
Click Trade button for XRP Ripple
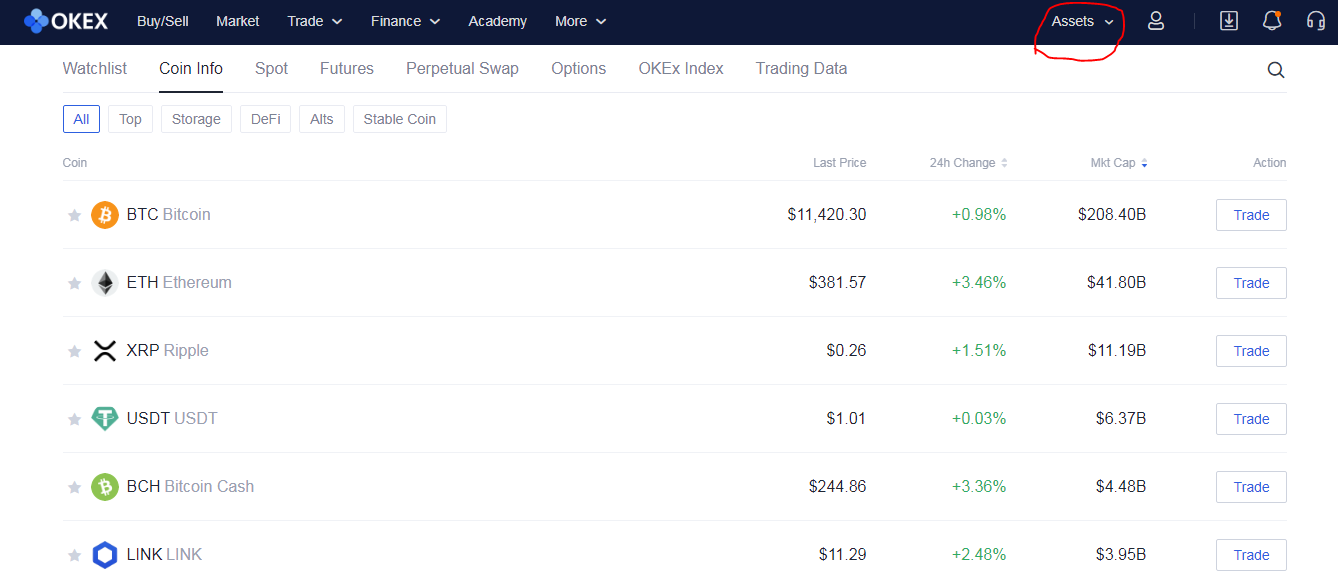pyautogui.click(x=1251, y=351)
